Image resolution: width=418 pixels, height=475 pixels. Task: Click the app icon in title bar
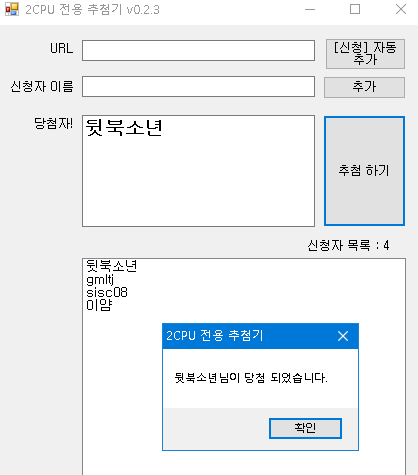[12, 9]
